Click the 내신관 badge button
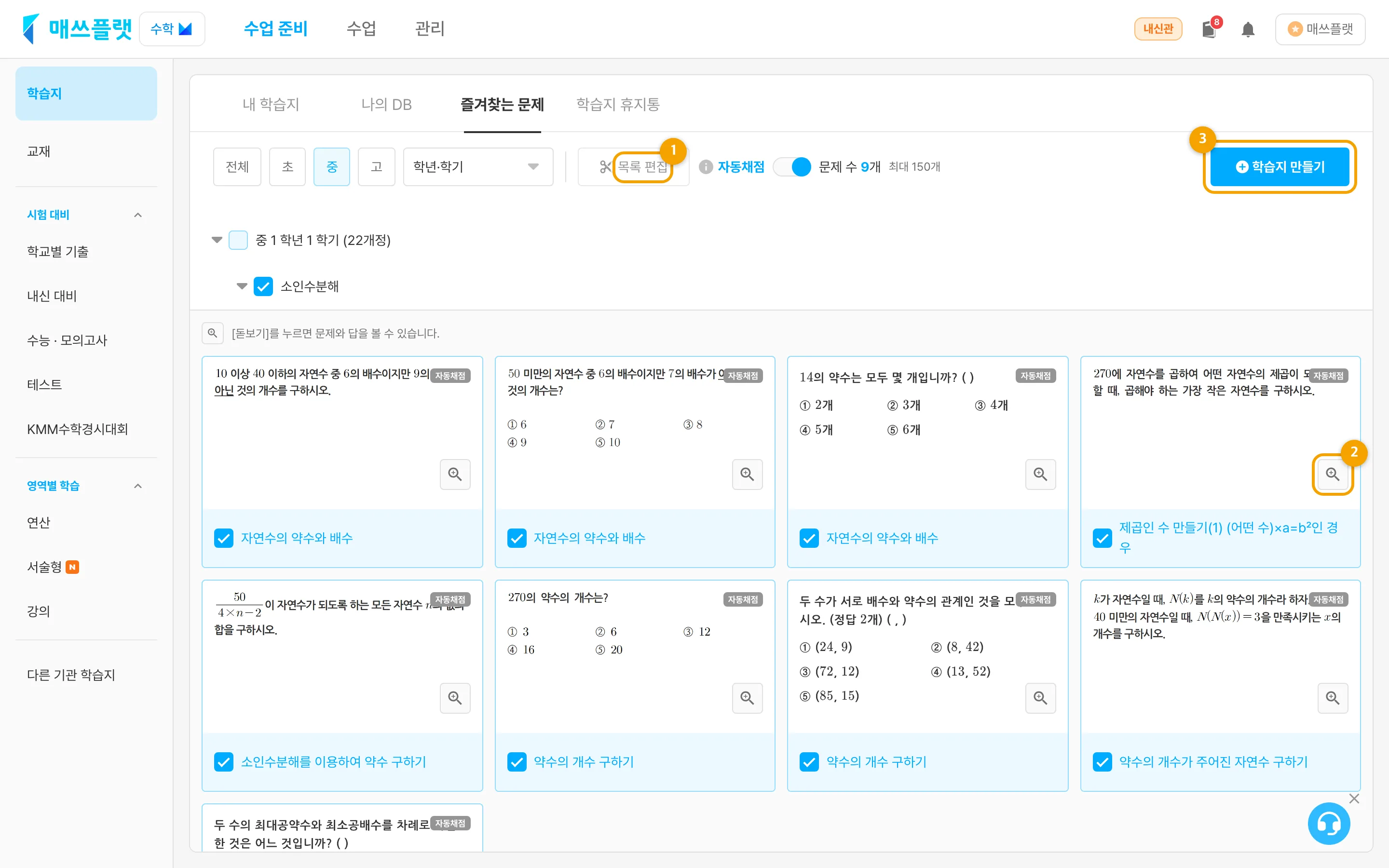 (1158, 29)
